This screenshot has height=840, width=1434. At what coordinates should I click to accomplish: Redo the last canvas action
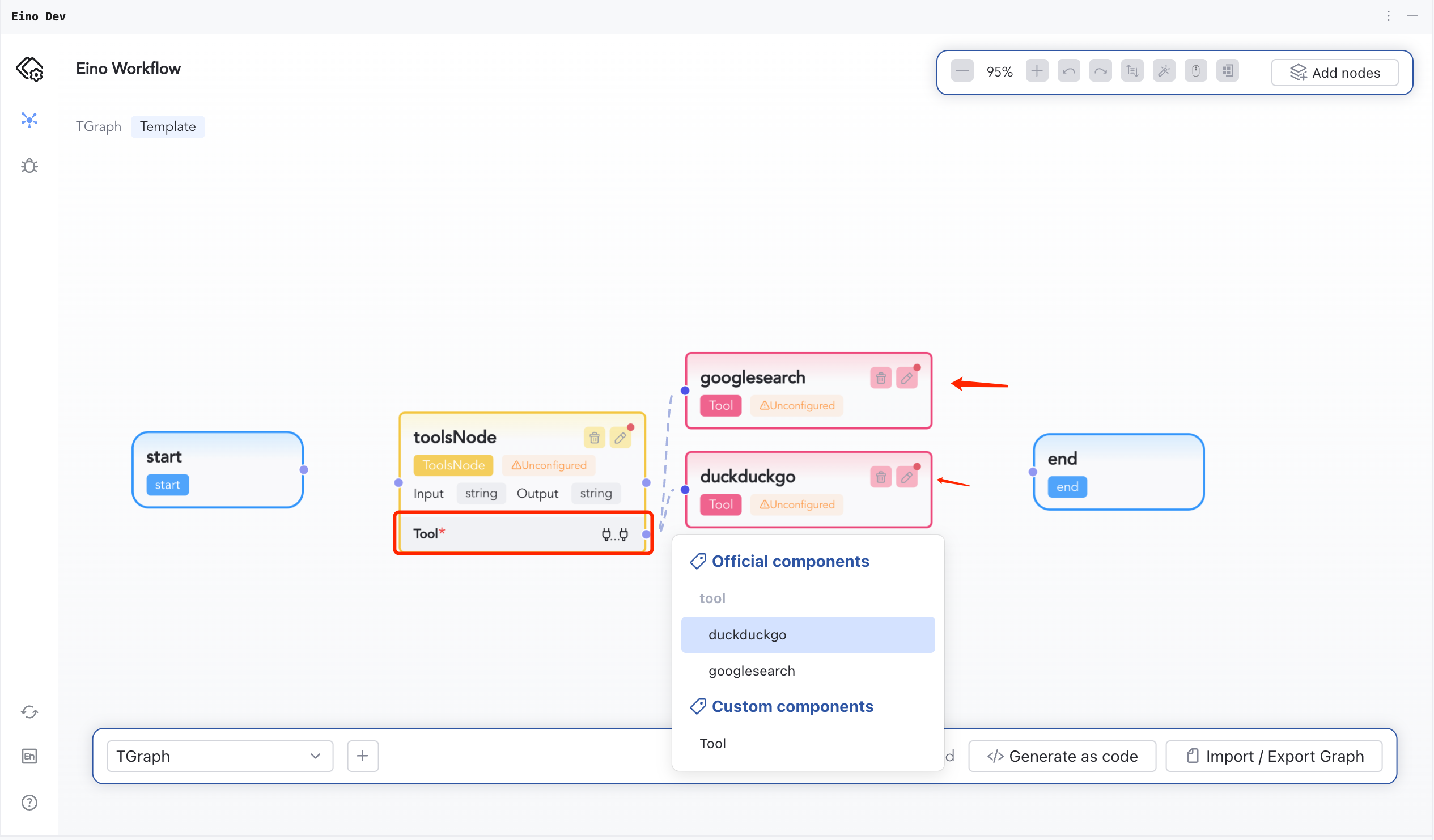(x=1101, y=72)
